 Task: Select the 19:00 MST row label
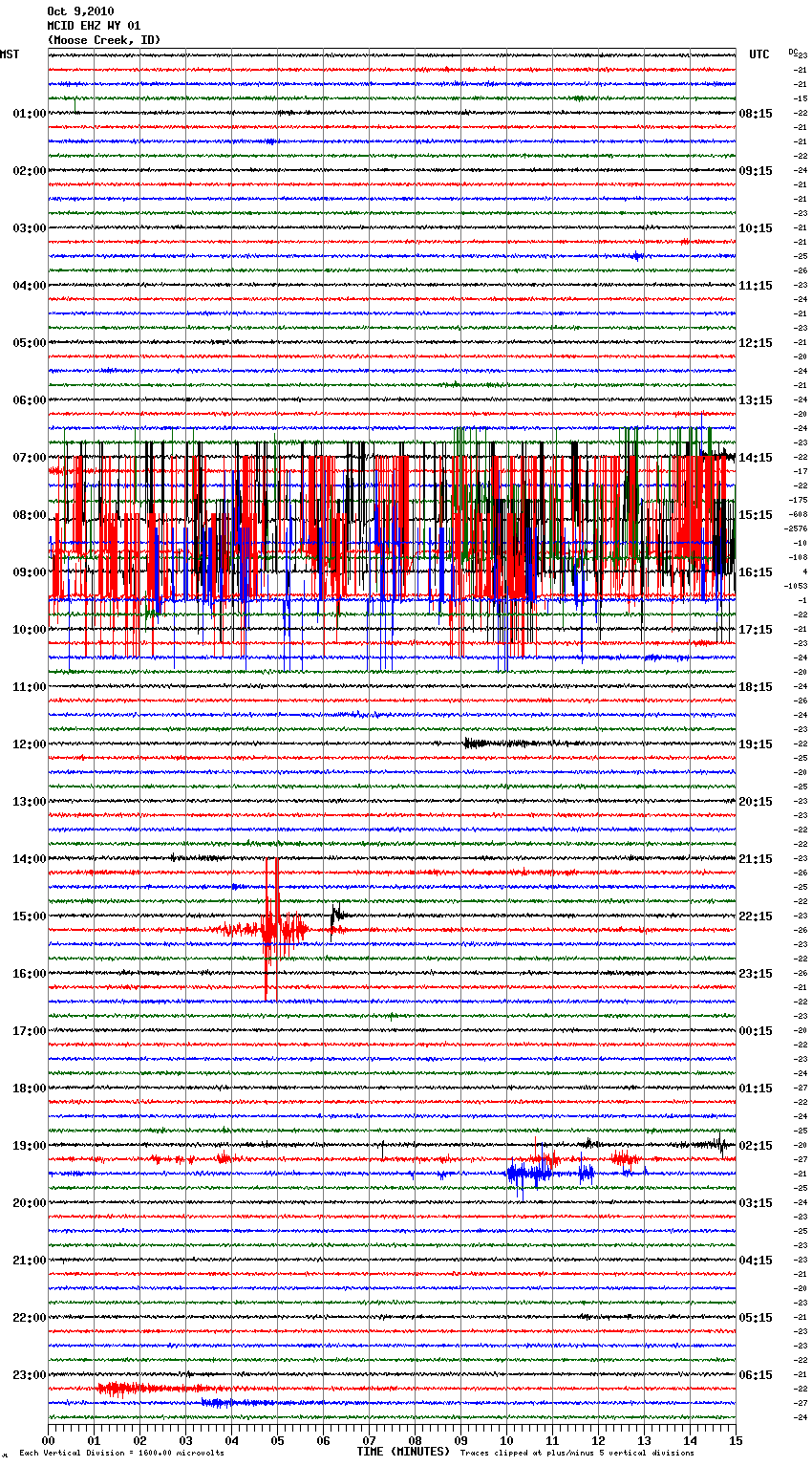tap(29, 1146)
